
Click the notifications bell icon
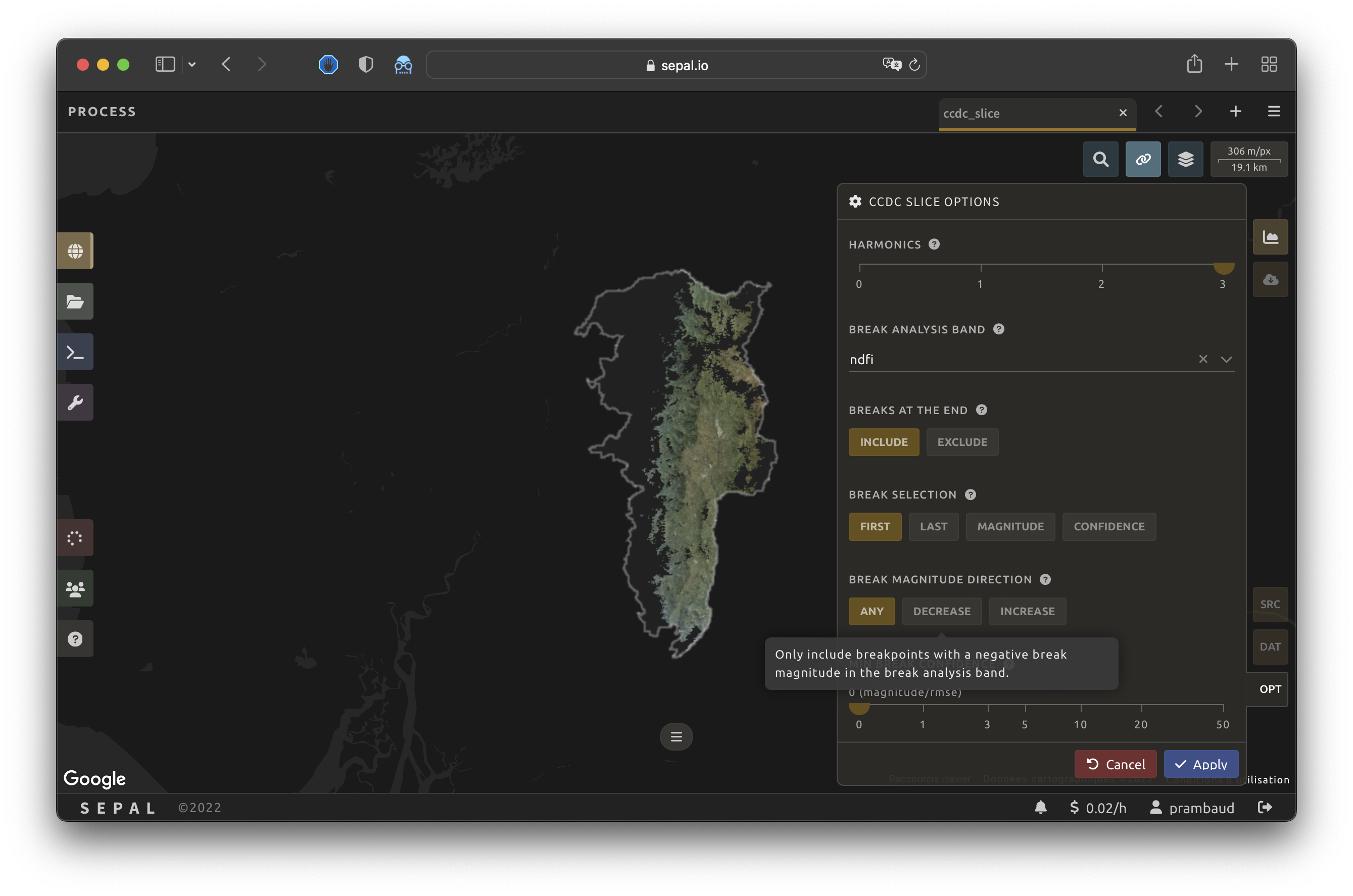(x=1040, y=808)
